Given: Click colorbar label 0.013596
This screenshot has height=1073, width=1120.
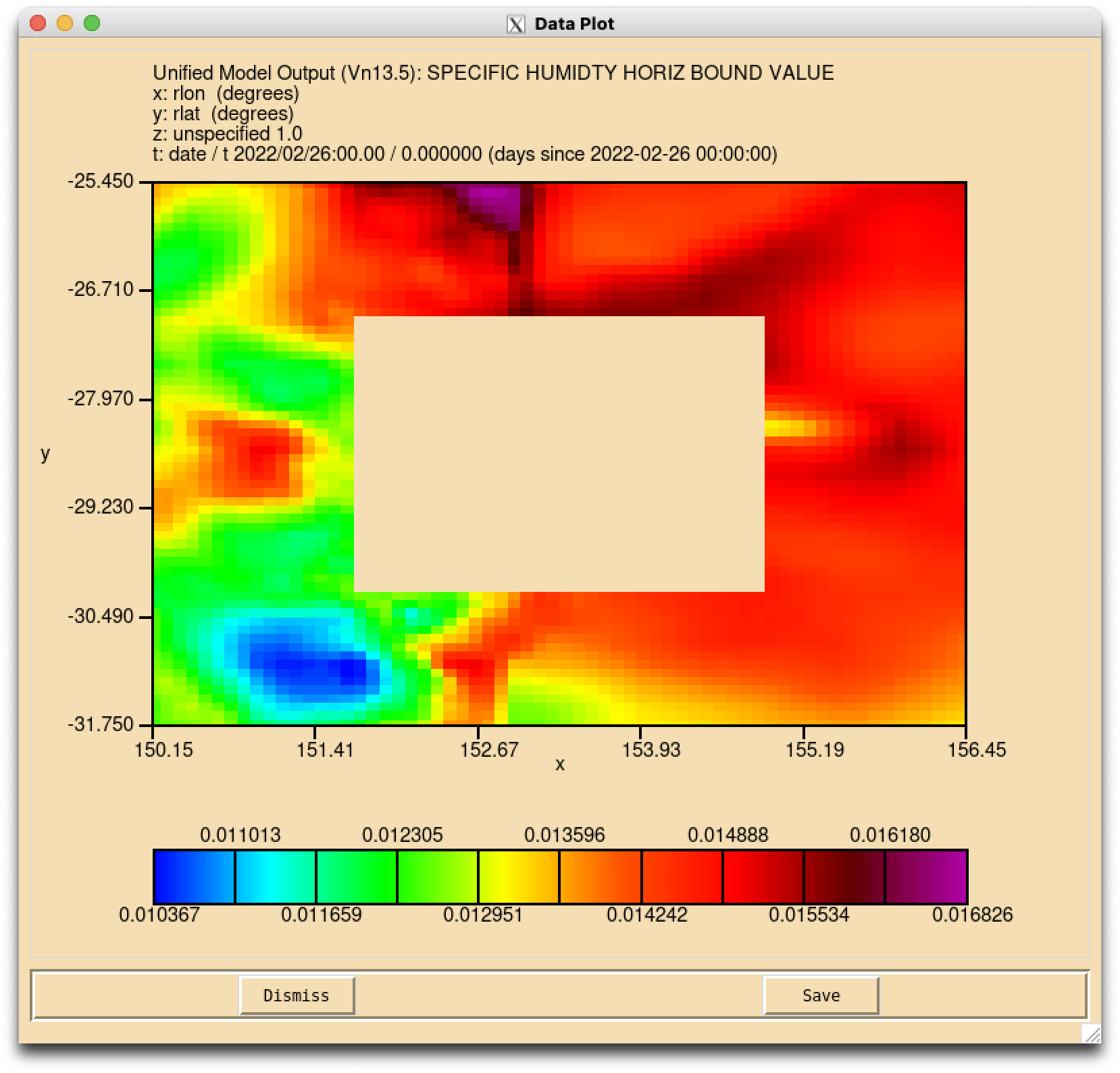Looking at the screenshot, I should 565,835.
